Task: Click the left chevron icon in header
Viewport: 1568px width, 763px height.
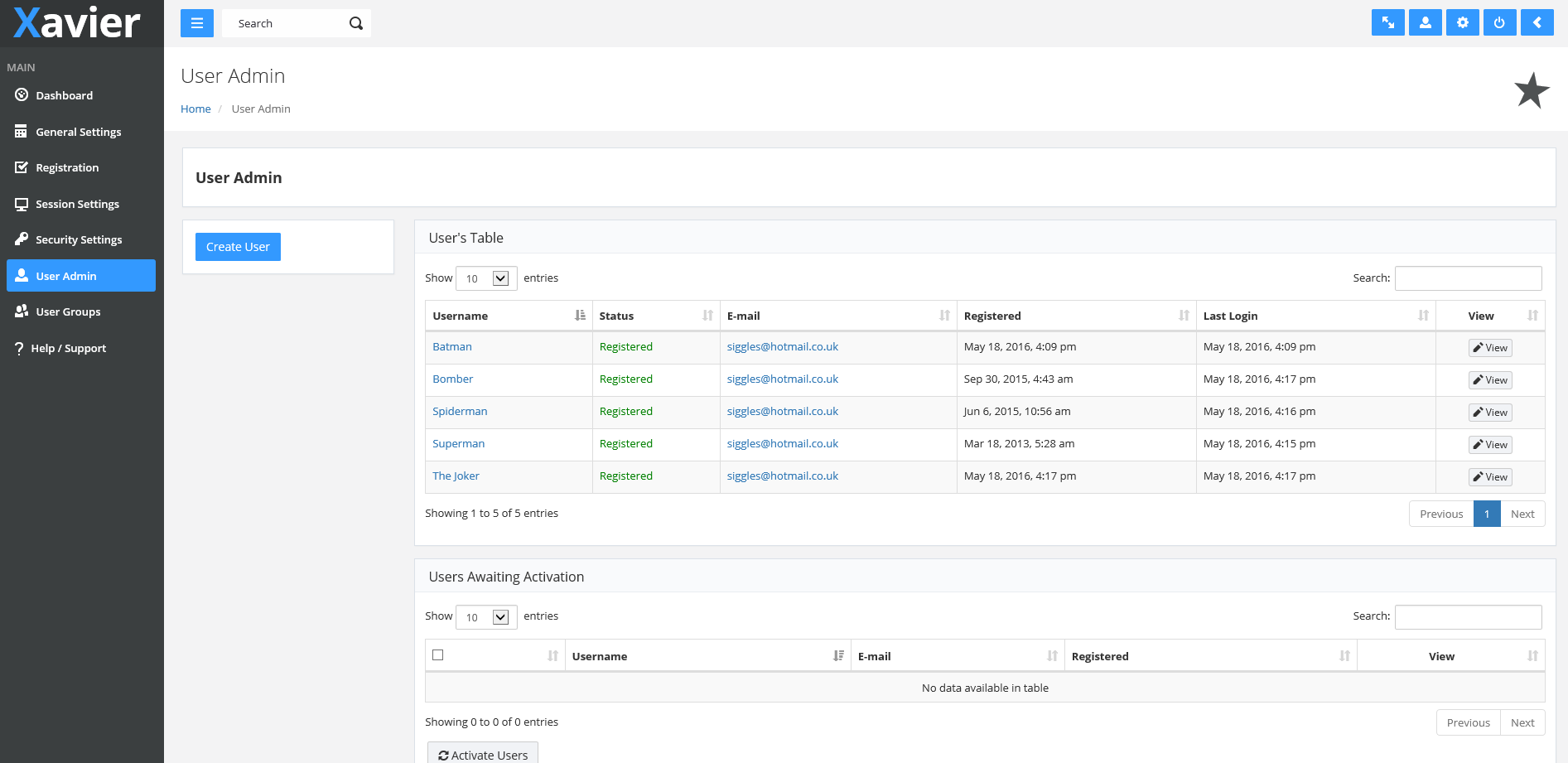Action: pos(1537,22)
